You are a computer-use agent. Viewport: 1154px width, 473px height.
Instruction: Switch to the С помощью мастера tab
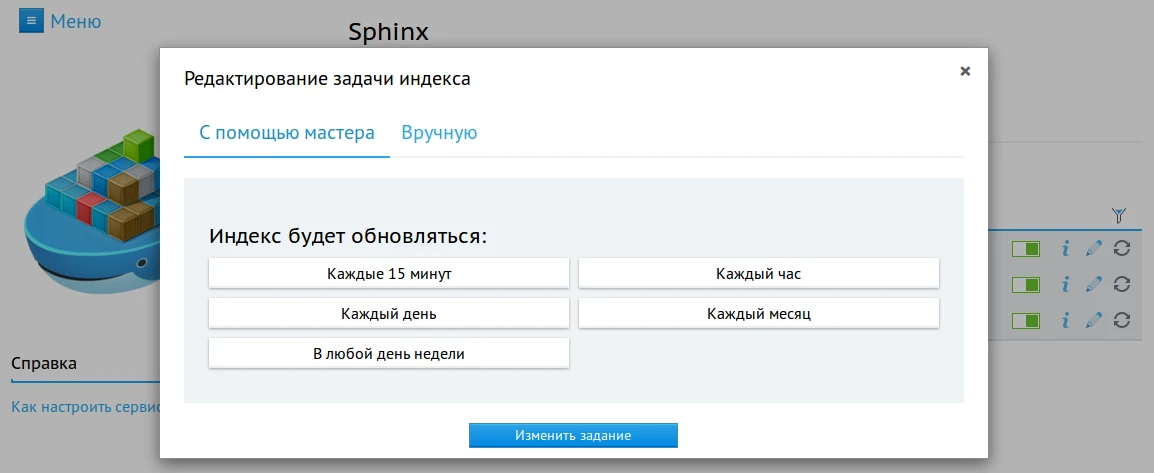point(287,133)
